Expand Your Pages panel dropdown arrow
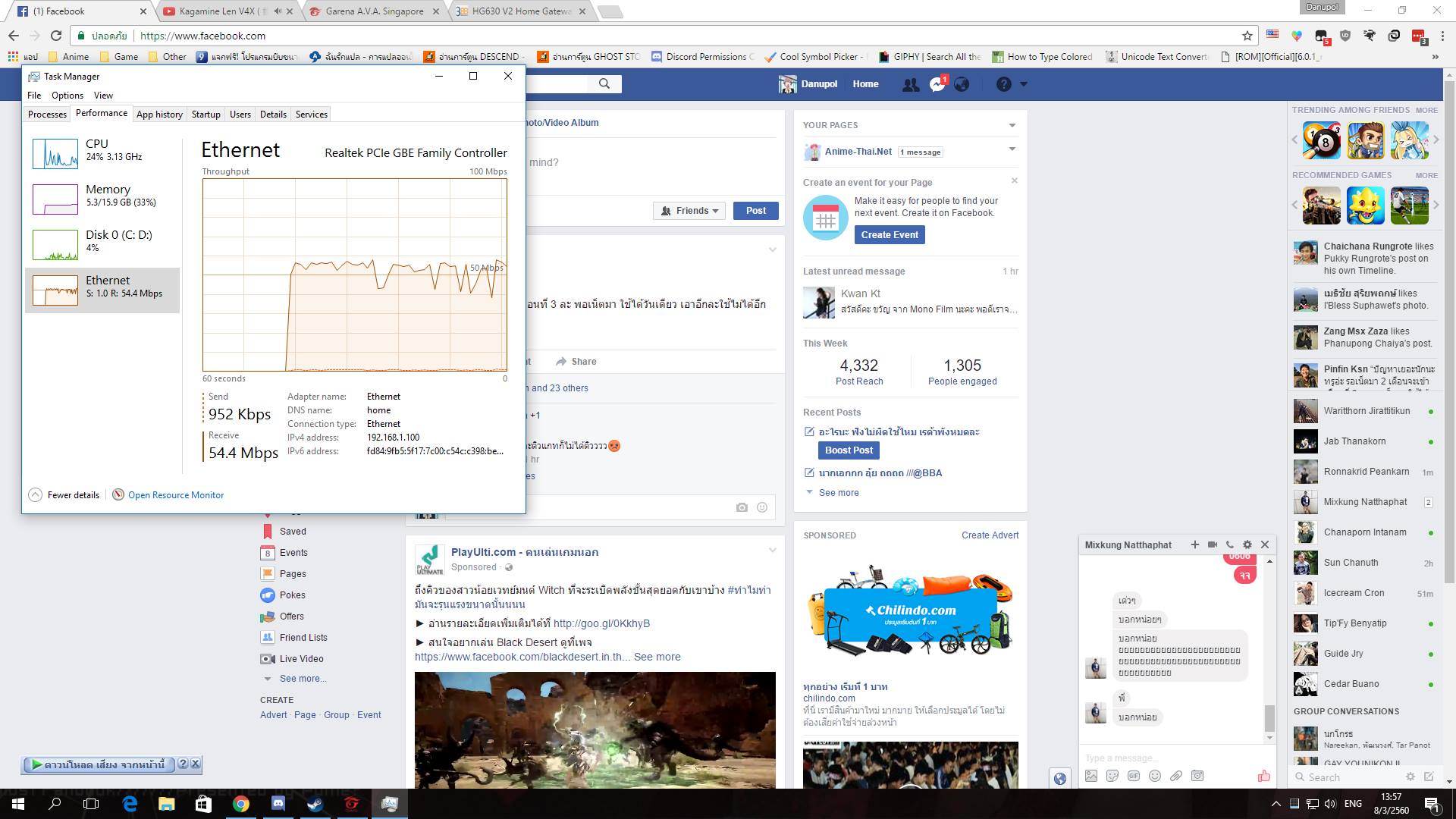The image size is (1456, 819). (x=1012, y=125)
